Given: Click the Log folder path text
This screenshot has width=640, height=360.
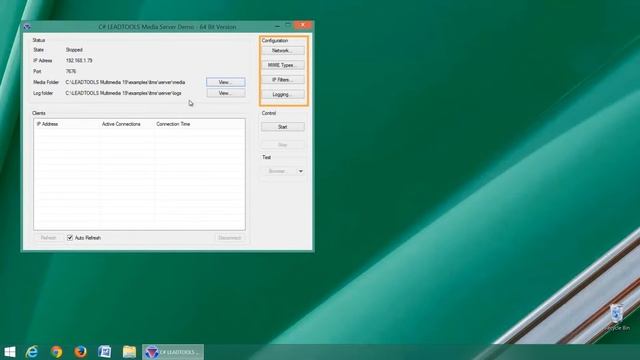Looking at the screenshot, I should coord(124,93).
